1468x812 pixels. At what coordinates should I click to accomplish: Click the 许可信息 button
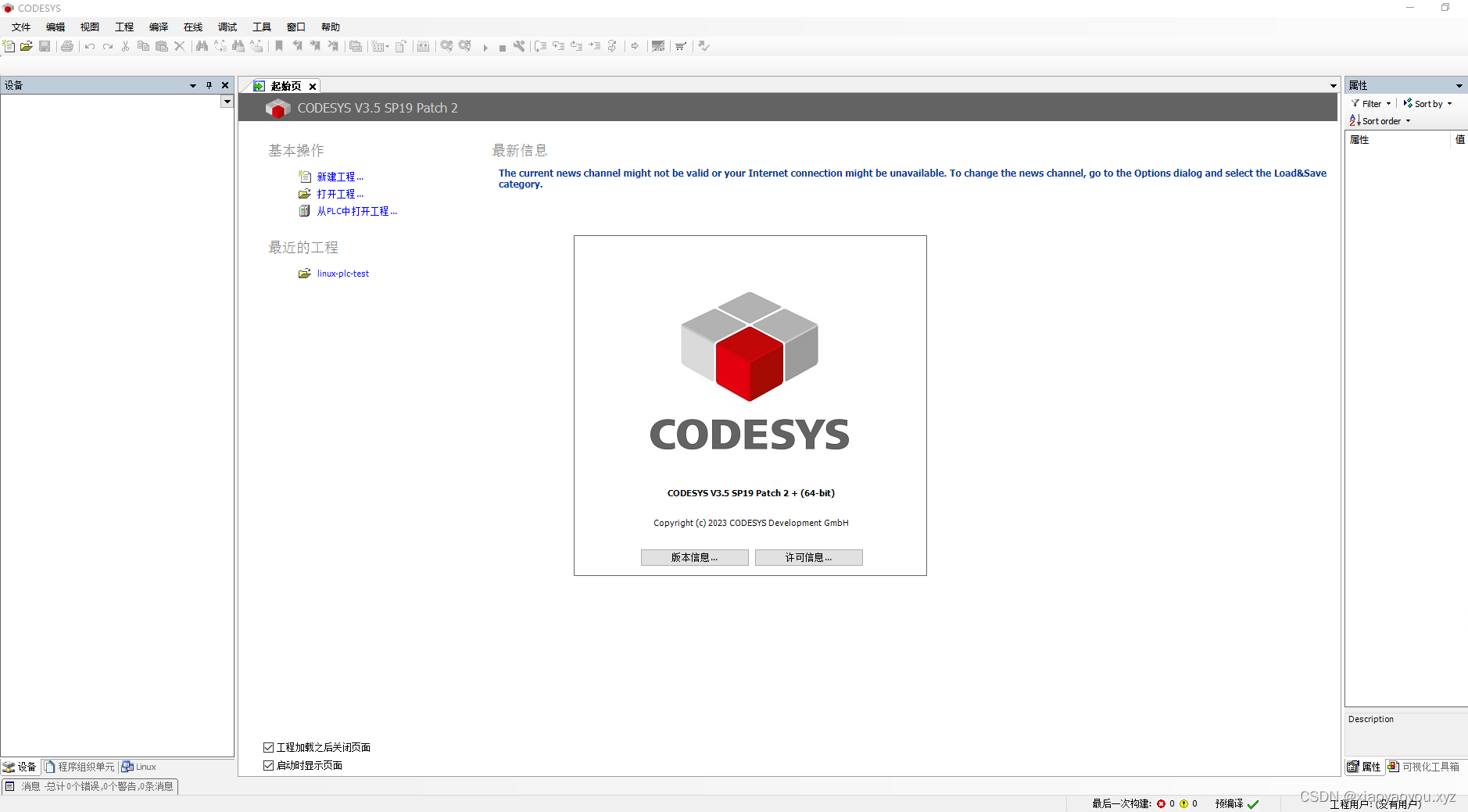click(x=808, y=558)
